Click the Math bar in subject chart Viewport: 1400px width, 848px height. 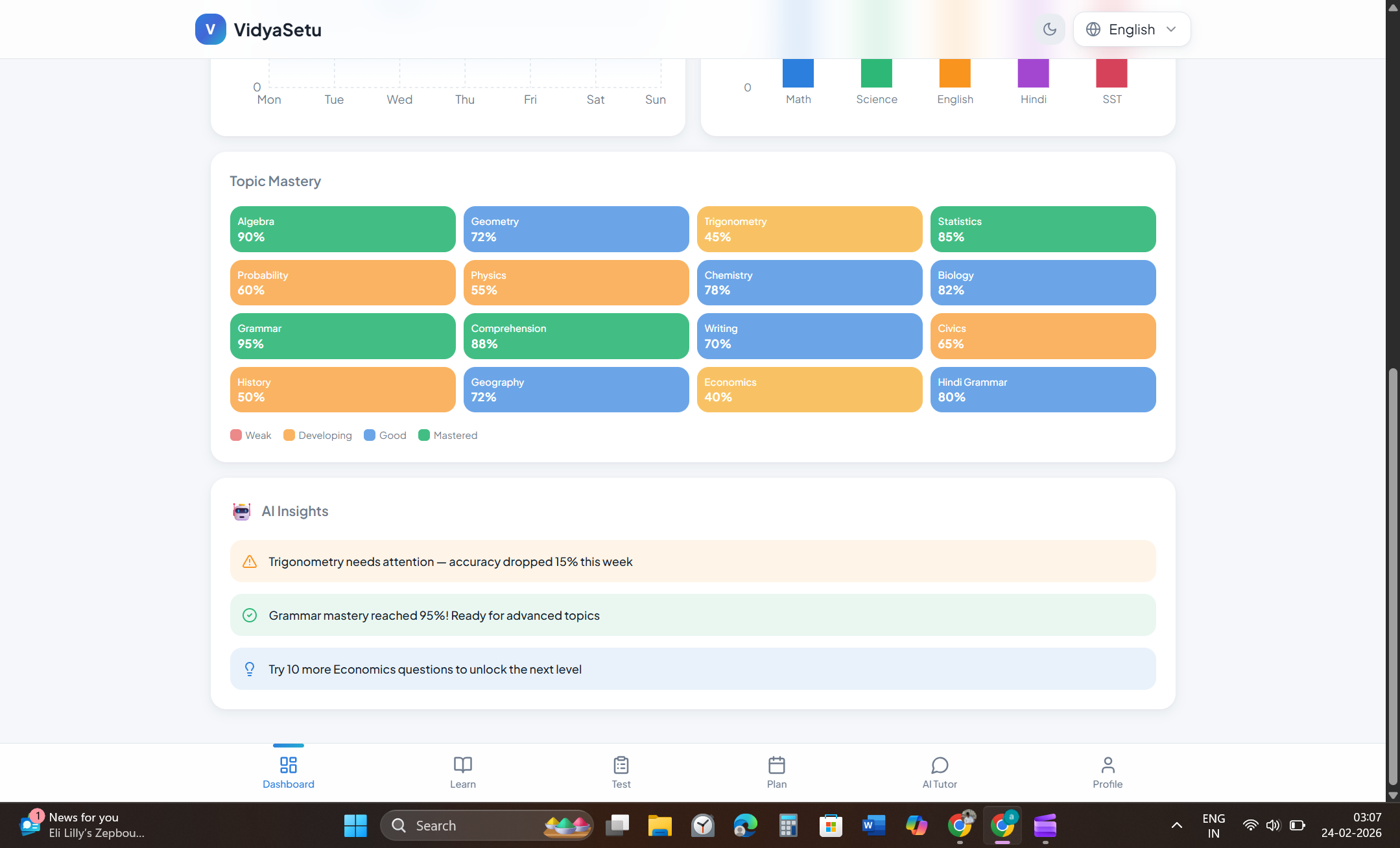pyautogui.click(x=798, y=73)
